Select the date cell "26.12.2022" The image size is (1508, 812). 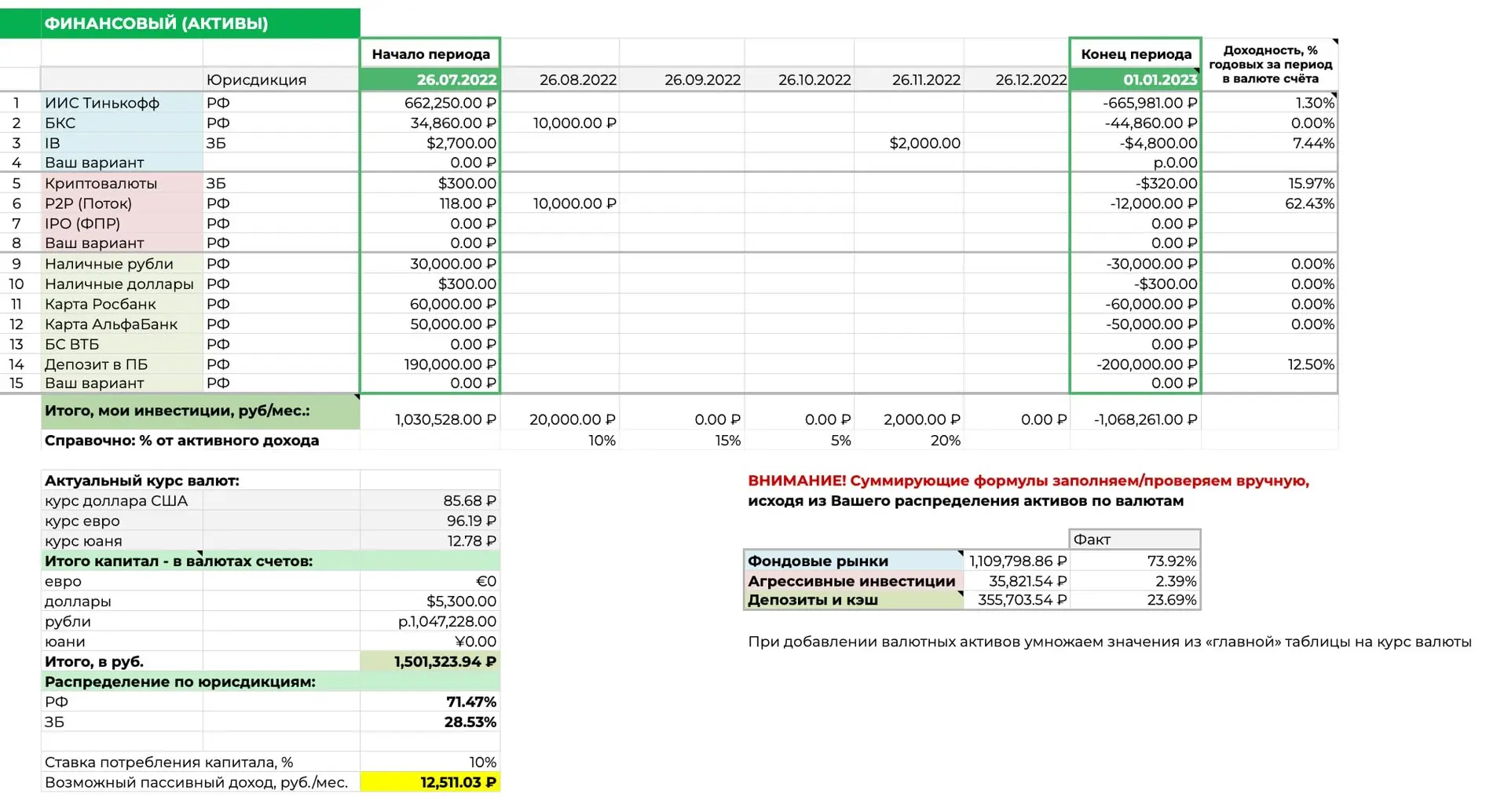click(1017, 79)
